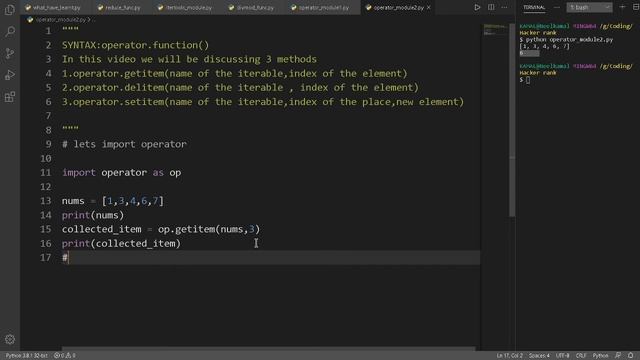
Task: Click line number 13 in the gutter
Action: click(46, 201)
